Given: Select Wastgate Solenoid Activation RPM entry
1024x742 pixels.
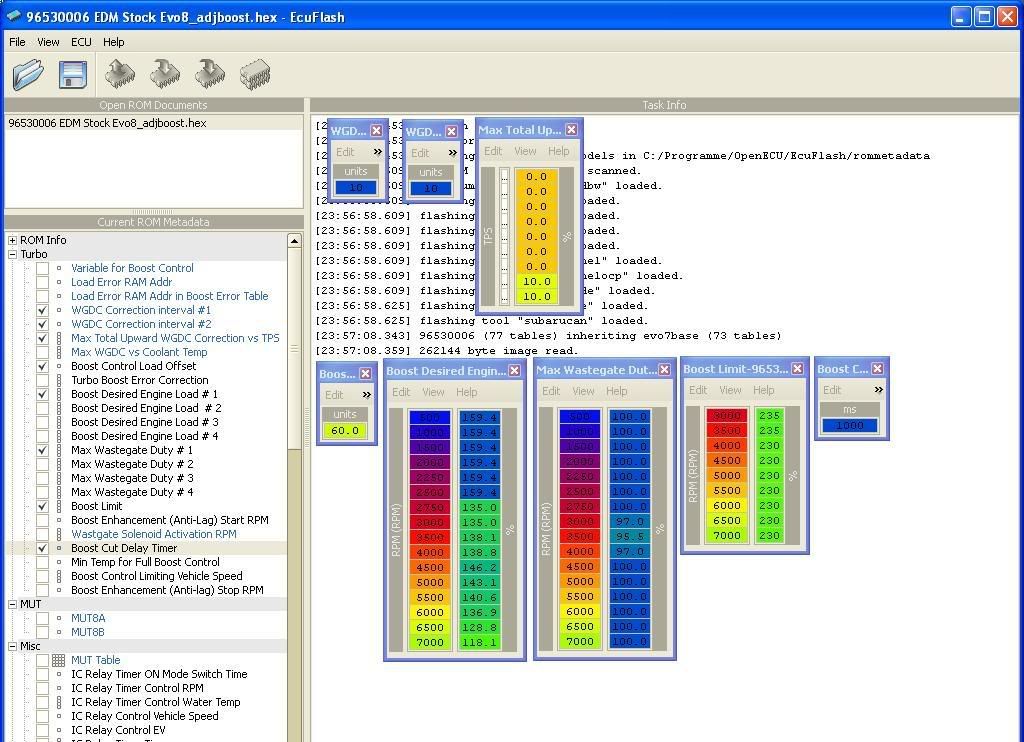Looking at the screenshot, I should 153,534.
